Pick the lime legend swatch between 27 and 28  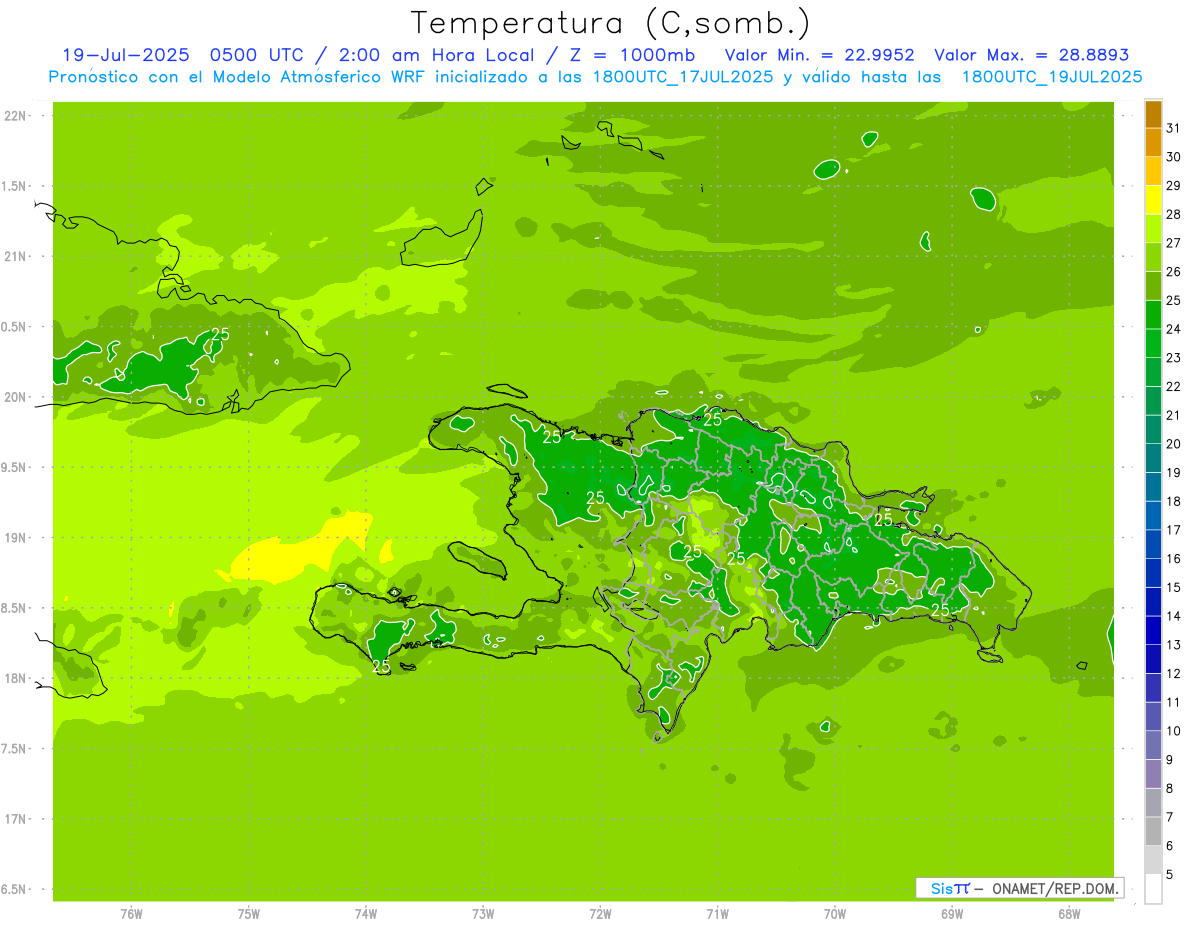[1153, 229]
